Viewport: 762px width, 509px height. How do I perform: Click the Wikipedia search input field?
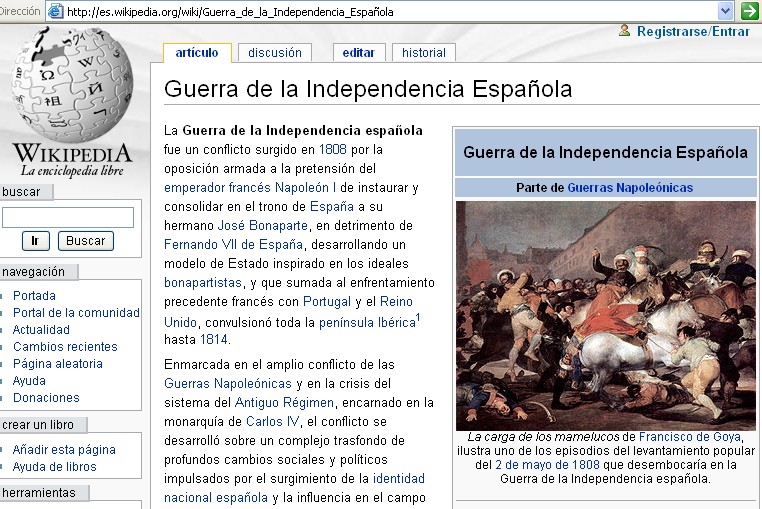click(68, 217)
